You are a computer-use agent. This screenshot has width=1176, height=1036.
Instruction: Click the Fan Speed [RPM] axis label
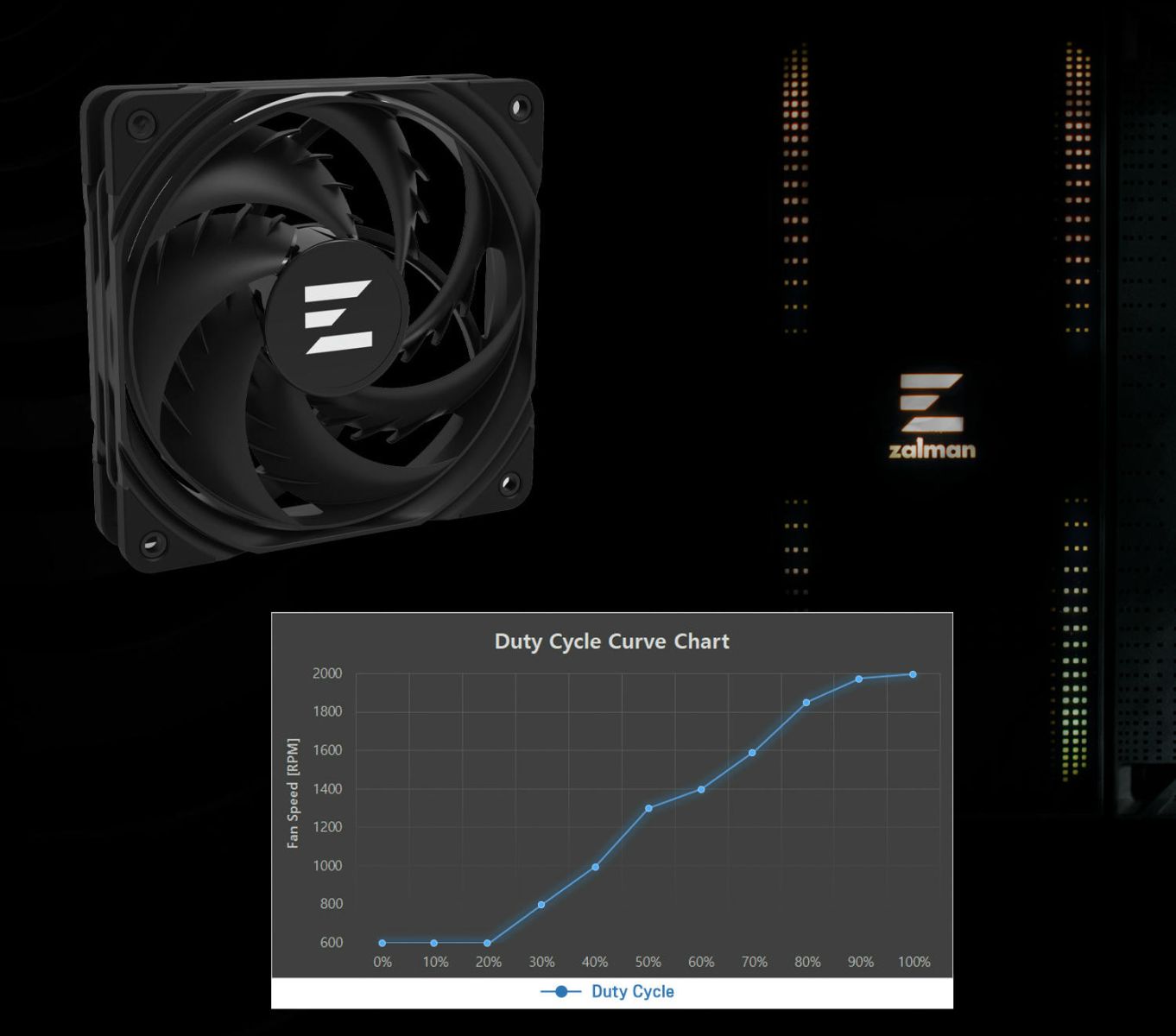(x=293, y=793)
